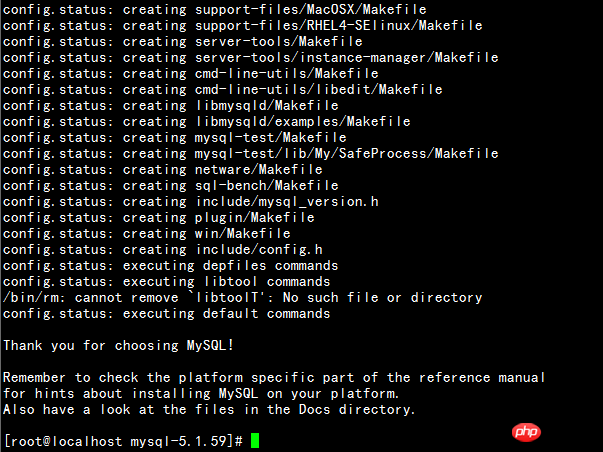Viewport: 603px width, 452px height.
Task: Click the 'win/Makefile' line
Action: tap(147, 234)
